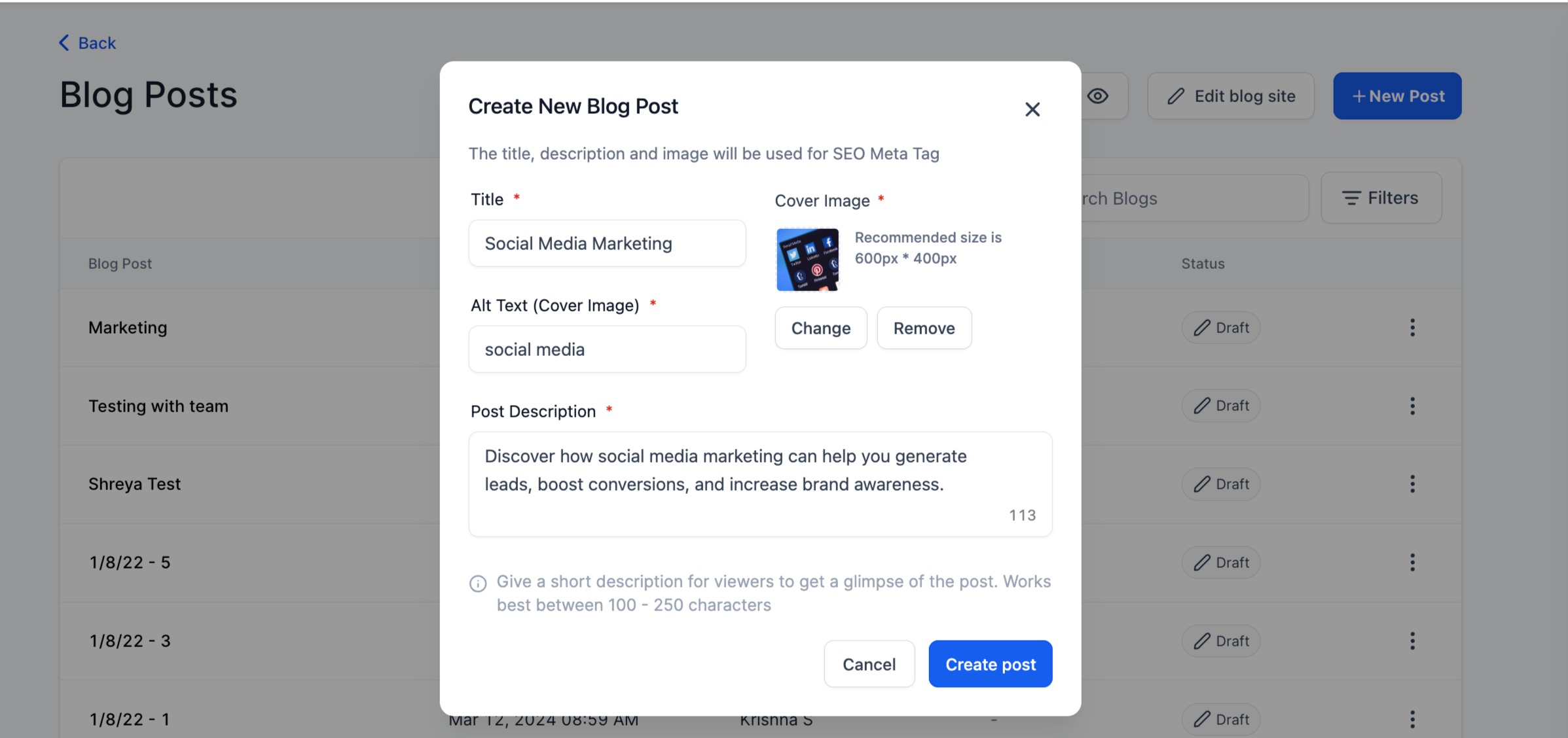The width and height of the screenshot is (1568, 738).
Task: Remove the cover image
Action: click(x=924, y=328)
